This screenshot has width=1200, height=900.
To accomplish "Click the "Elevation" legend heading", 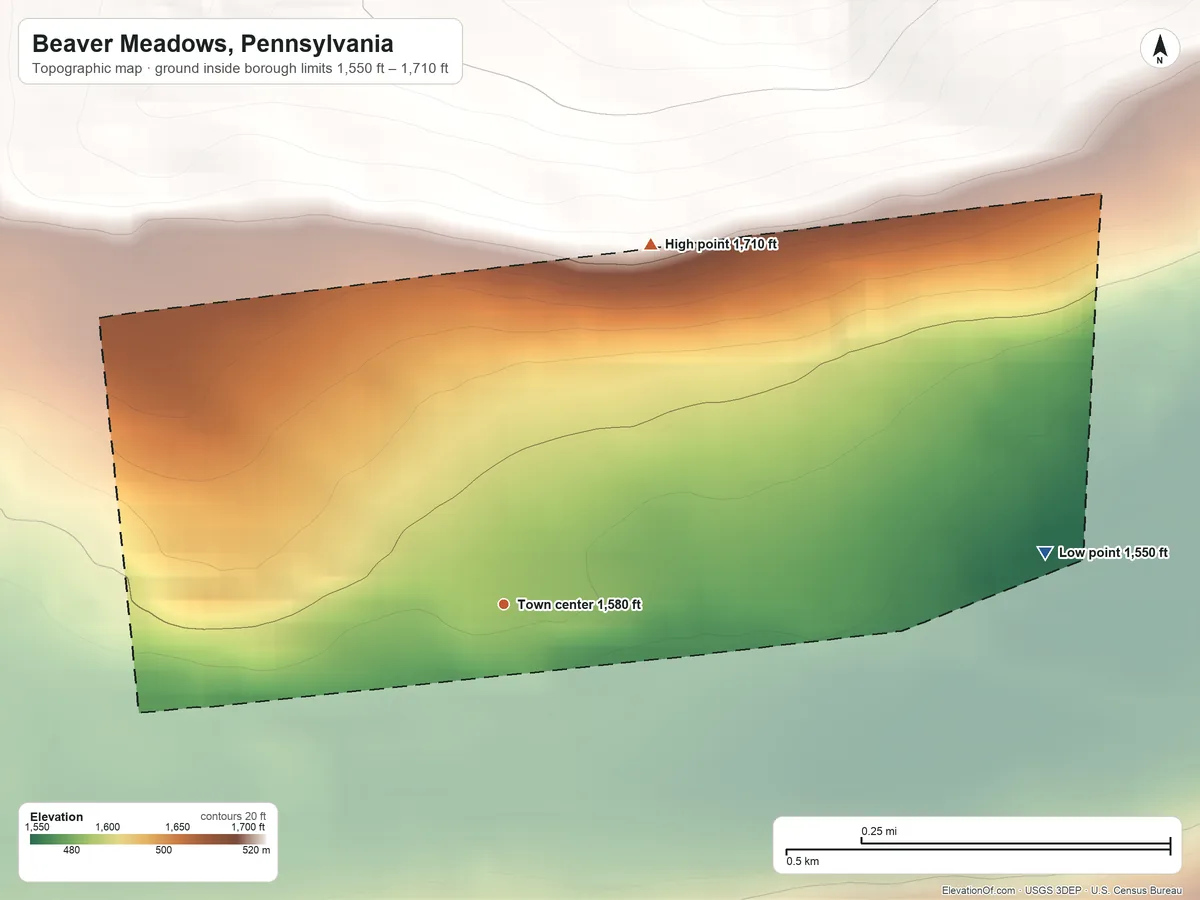I will pyautogui.click(x=56, y=817).
